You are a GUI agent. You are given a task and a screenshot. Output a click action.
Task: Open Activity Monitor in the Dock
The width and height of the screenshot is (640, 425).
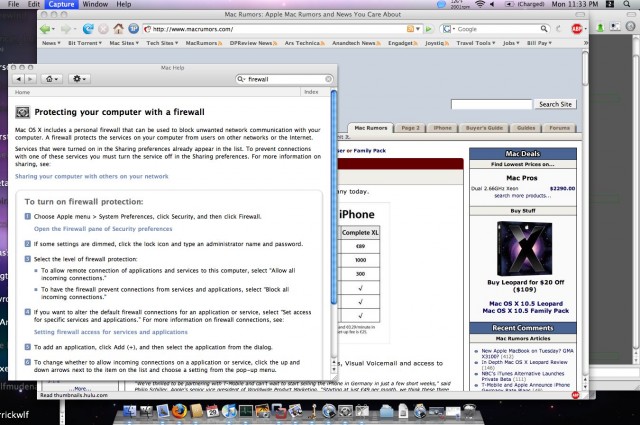[246, 411]
